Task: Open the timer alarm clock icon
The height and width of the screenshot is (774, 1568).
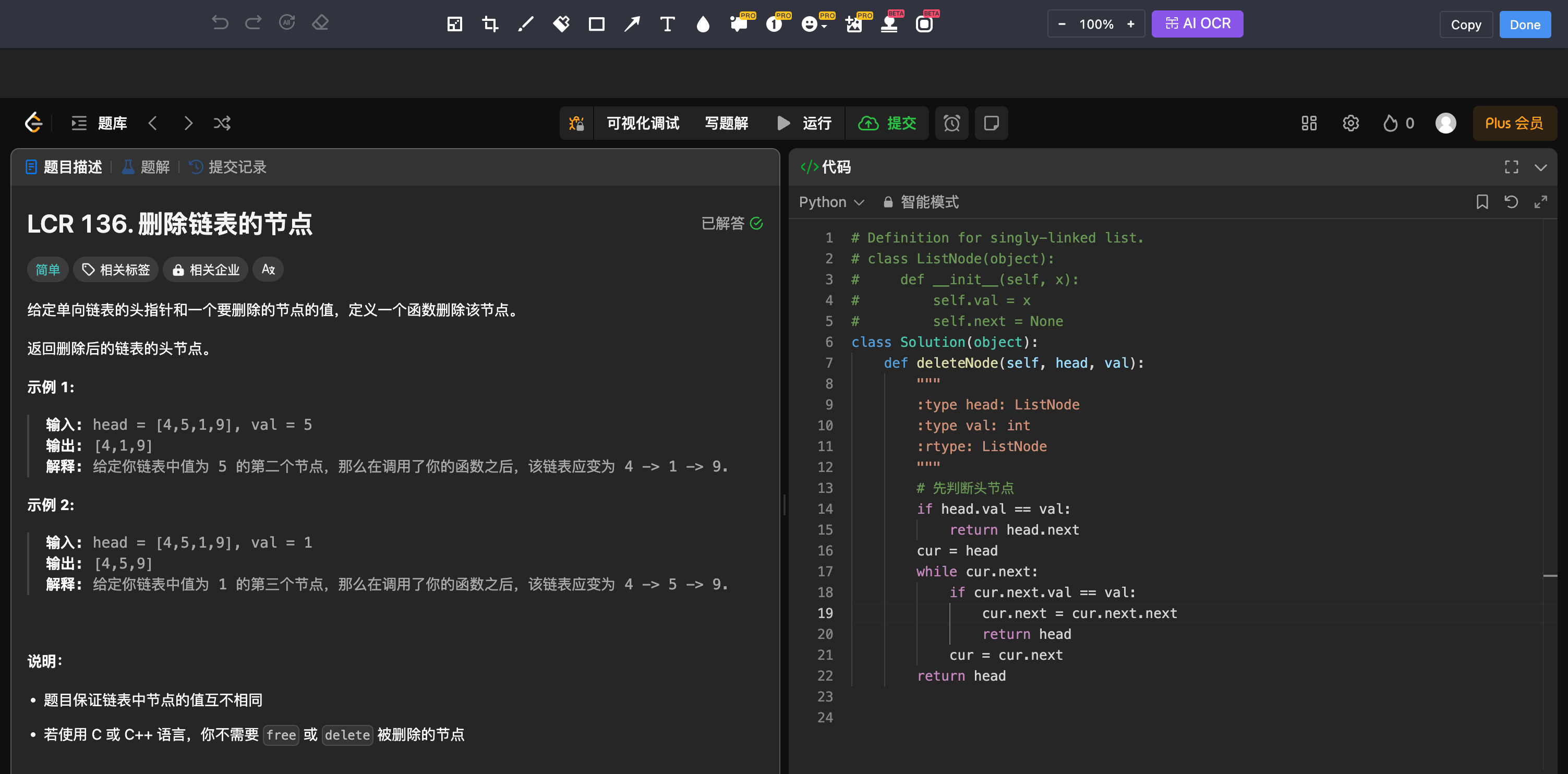Action: coord(951,123)
